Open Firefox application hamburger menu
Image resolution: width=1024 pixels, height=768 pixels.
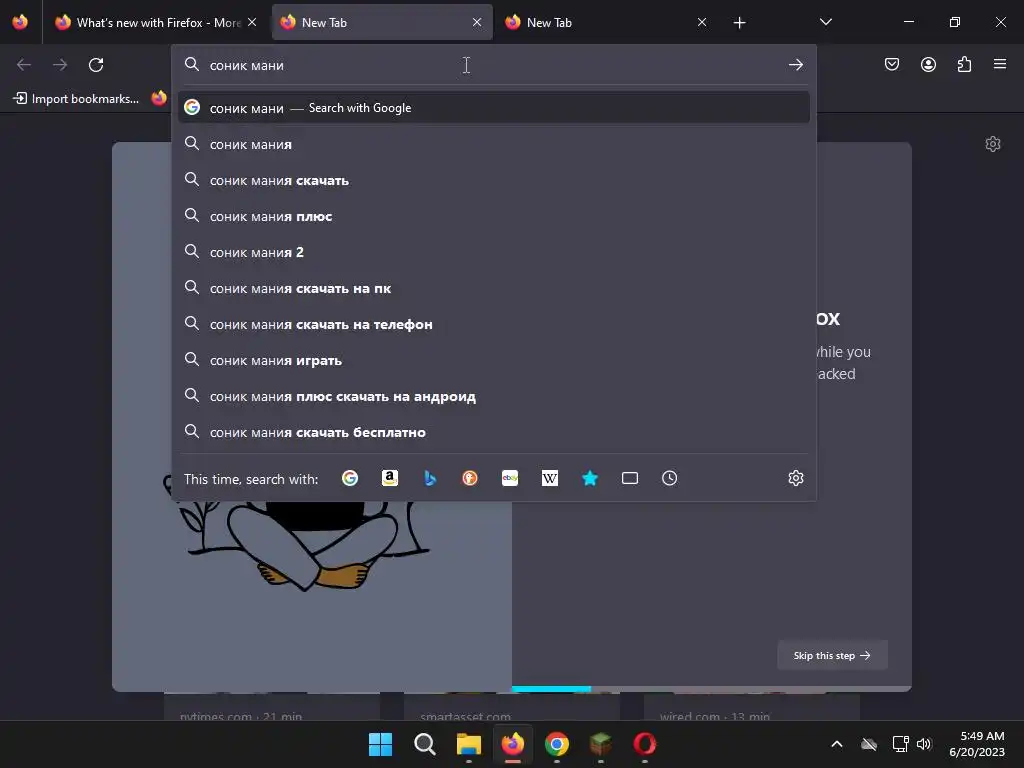tap(1000, 65)
